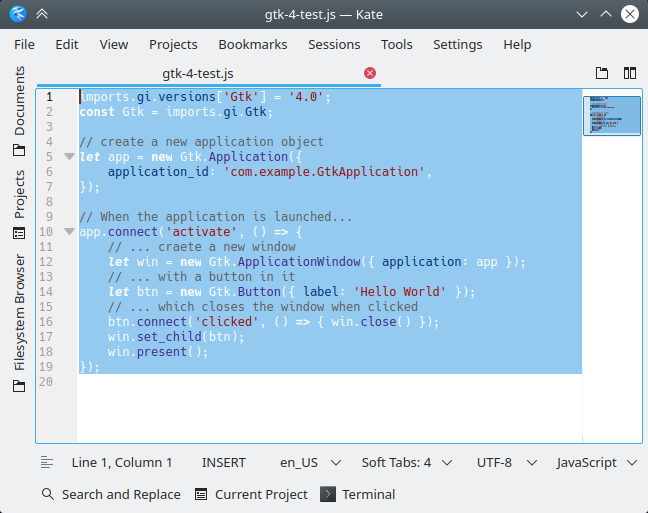Viewport: 648px width, 513px height.
Task: Minimize the Kate window
Action: pos(581,14)
